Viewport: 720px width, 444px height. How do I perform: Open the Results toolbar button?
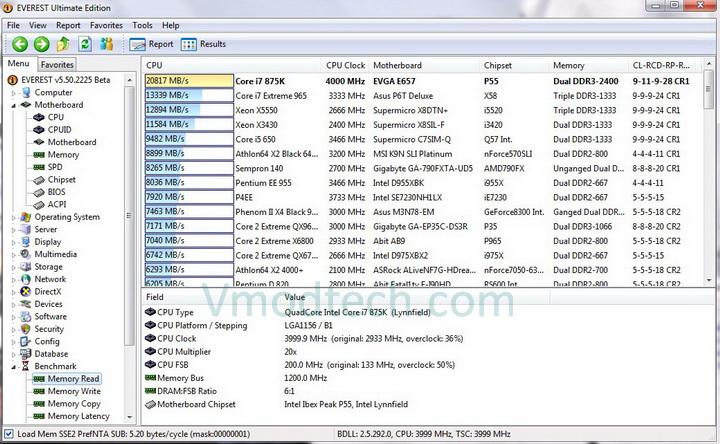coord(203,44)
